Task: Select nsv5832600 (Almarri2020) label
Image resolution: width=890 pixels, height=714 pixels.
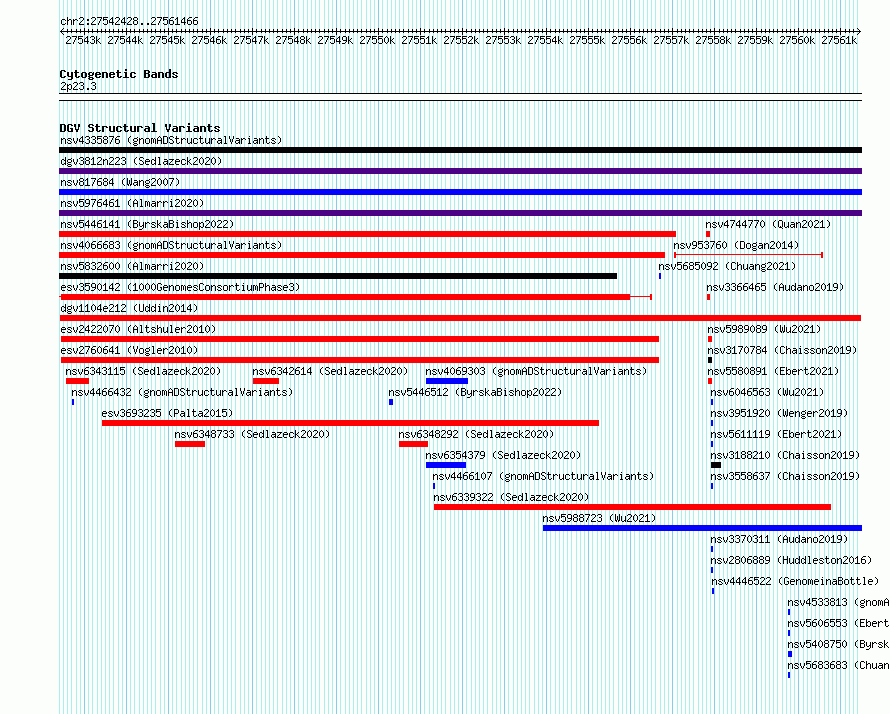Action: point(132,266)
